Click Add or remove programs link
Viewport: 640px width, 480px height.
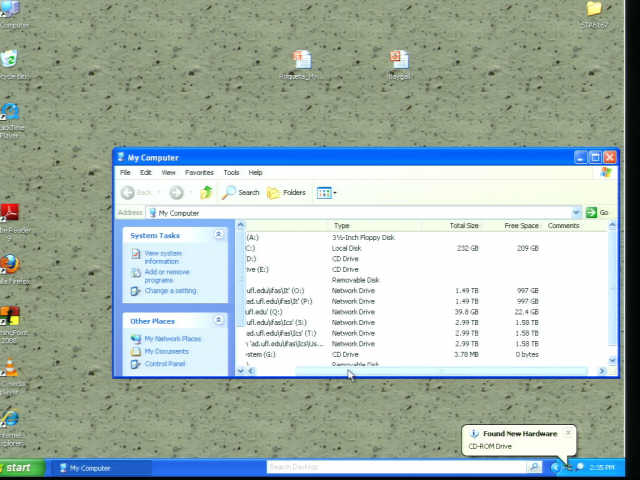[167, 276]
